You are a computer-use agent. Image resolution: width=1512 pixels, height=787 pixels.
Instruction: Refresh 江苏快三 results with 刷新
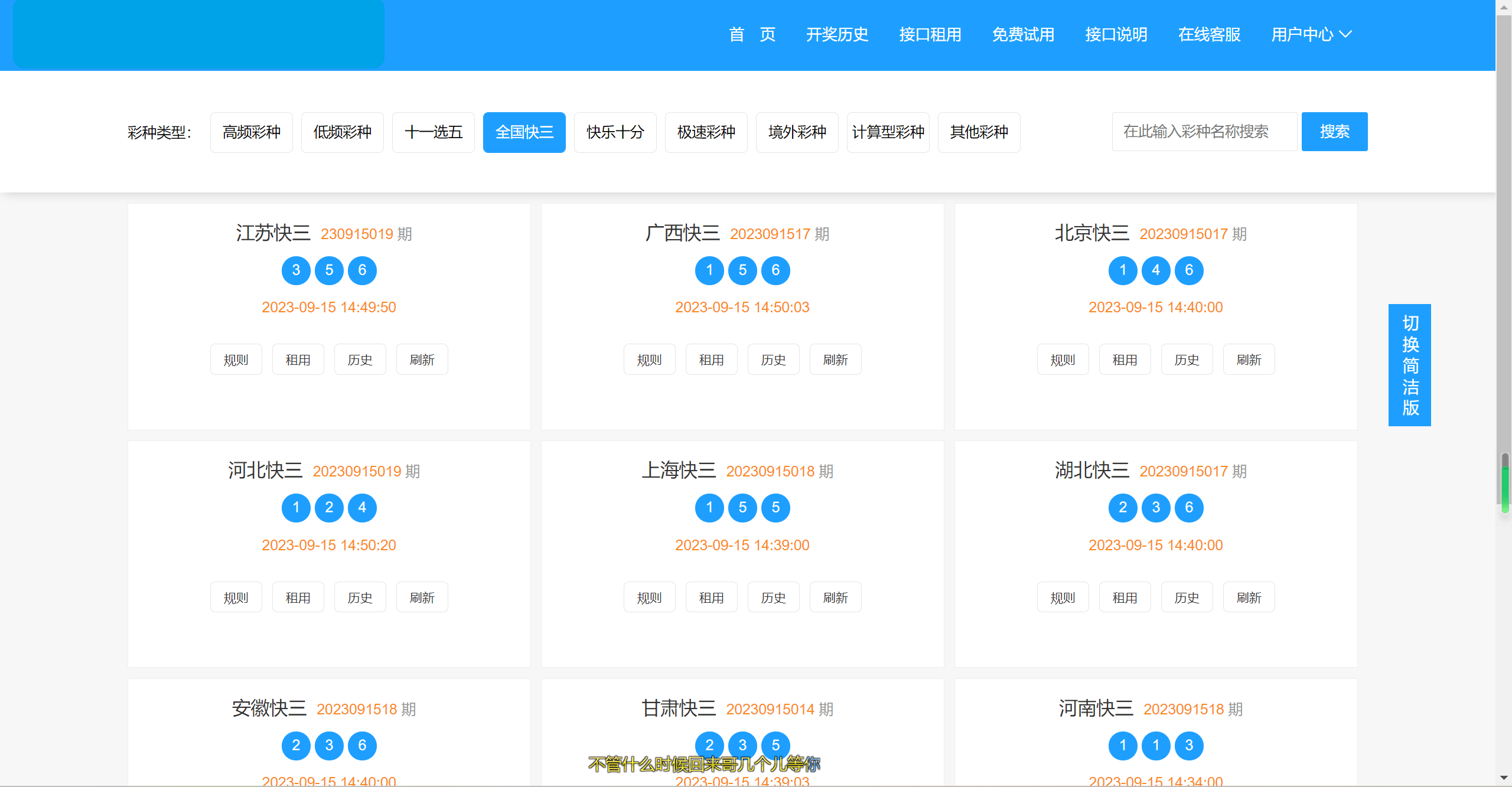tap(422, 360)
